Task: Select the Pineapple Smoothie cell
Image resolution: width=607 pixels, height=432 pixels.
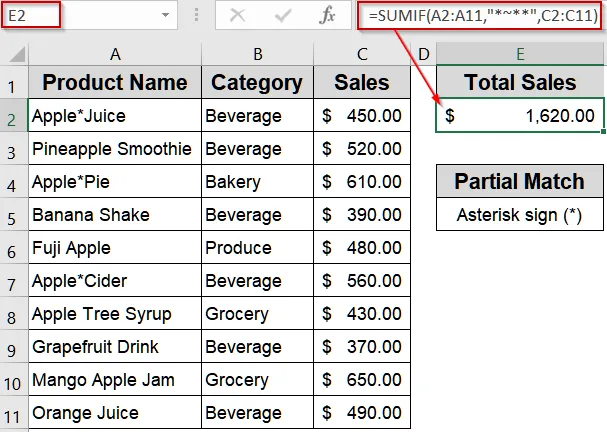Action: tap(115, 148)
